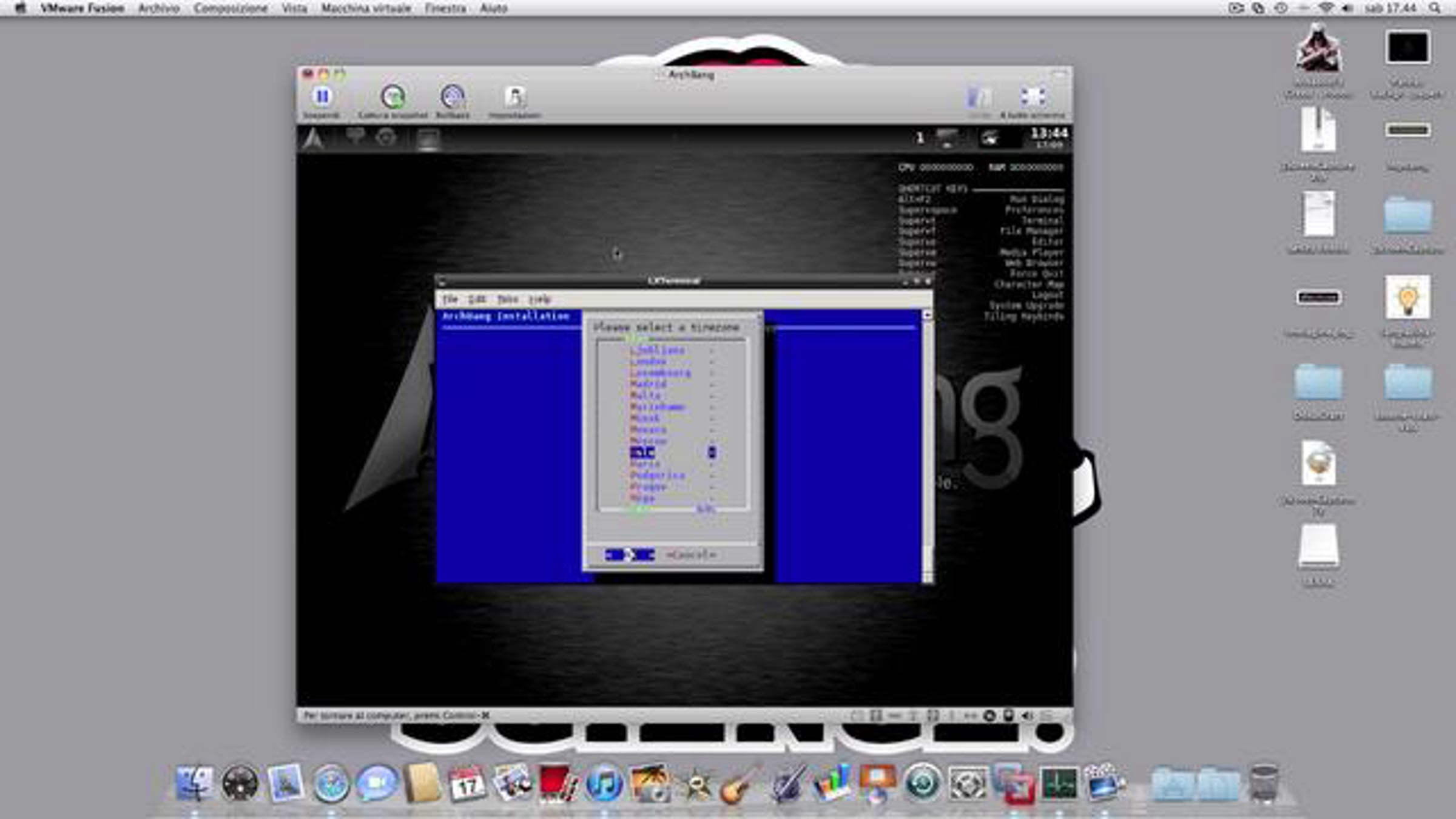Toggle the VM sound status icon
1456x819 pixels.
point(1027,716)
